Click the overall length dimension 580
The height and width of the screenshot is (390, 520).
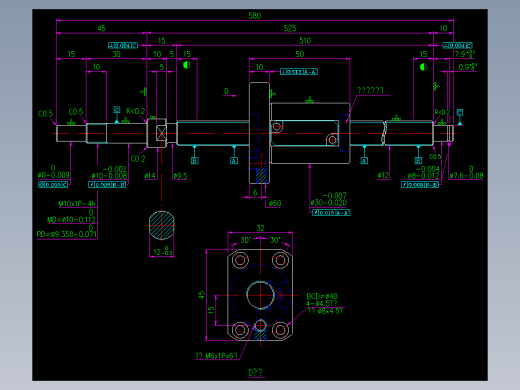255,16
